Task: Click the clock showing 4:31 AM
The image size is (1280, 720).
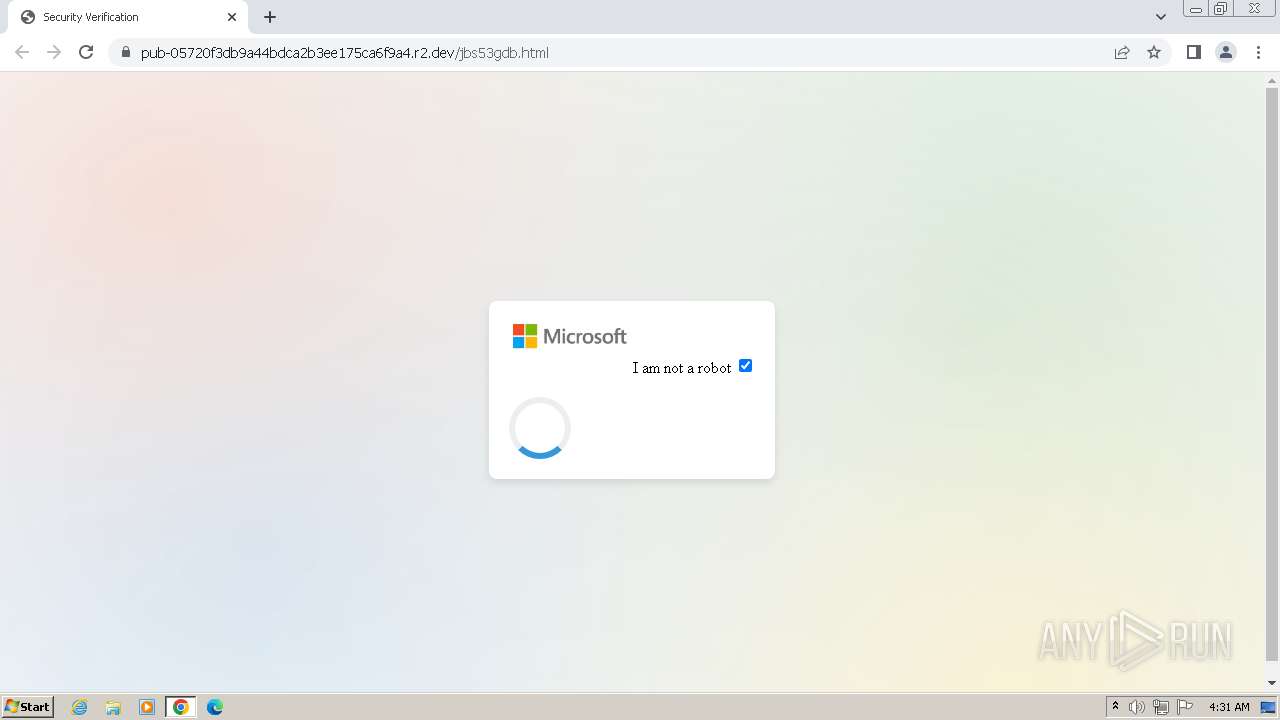Action: [x=1229, y=707]
